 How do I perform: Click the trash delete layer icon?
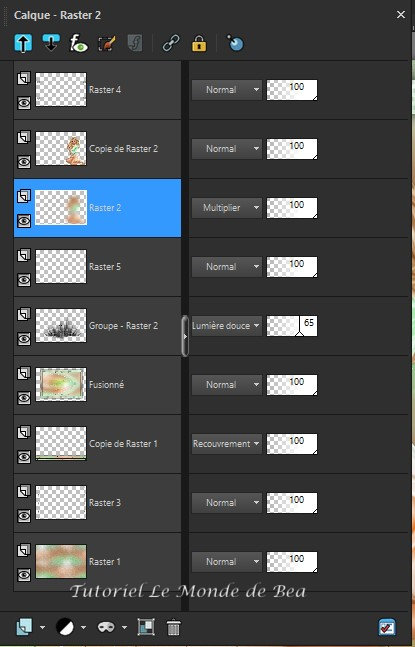point(174,627)
